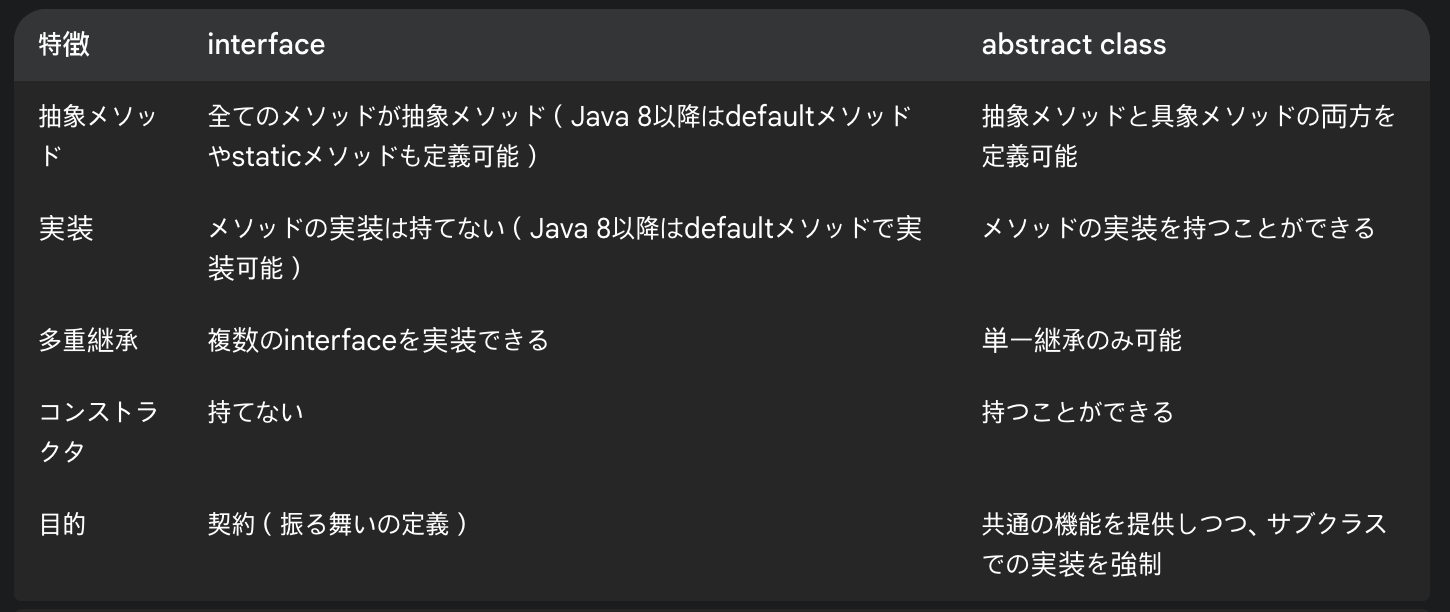
Task: Click the メソッドの実装を持つことができる cell
Action: pos(1178,229)
